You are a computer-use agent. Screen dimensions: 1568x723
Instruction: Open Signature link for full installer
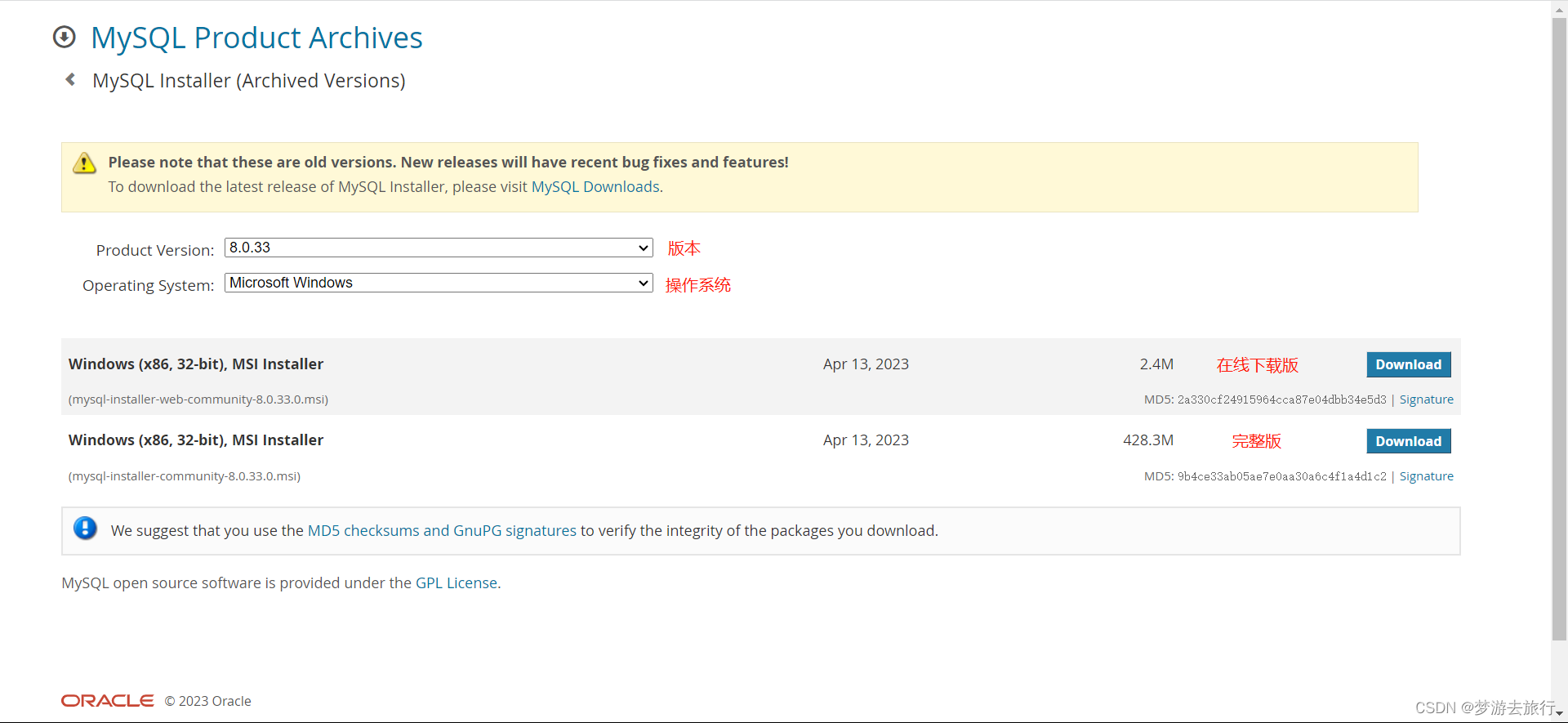[x=1426, y=476]
